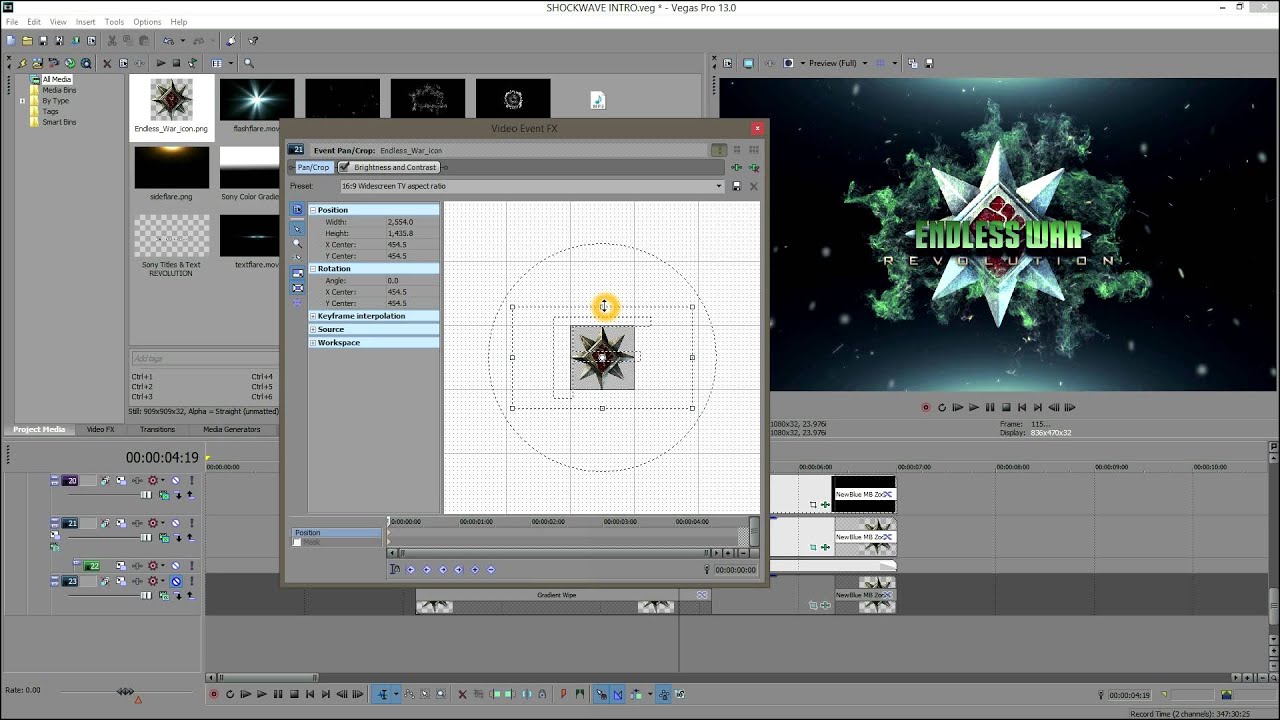Click the Cut scissors icon in main toolbar
The height and width of the screenshot is (720, 1280).
coord(112,40)
